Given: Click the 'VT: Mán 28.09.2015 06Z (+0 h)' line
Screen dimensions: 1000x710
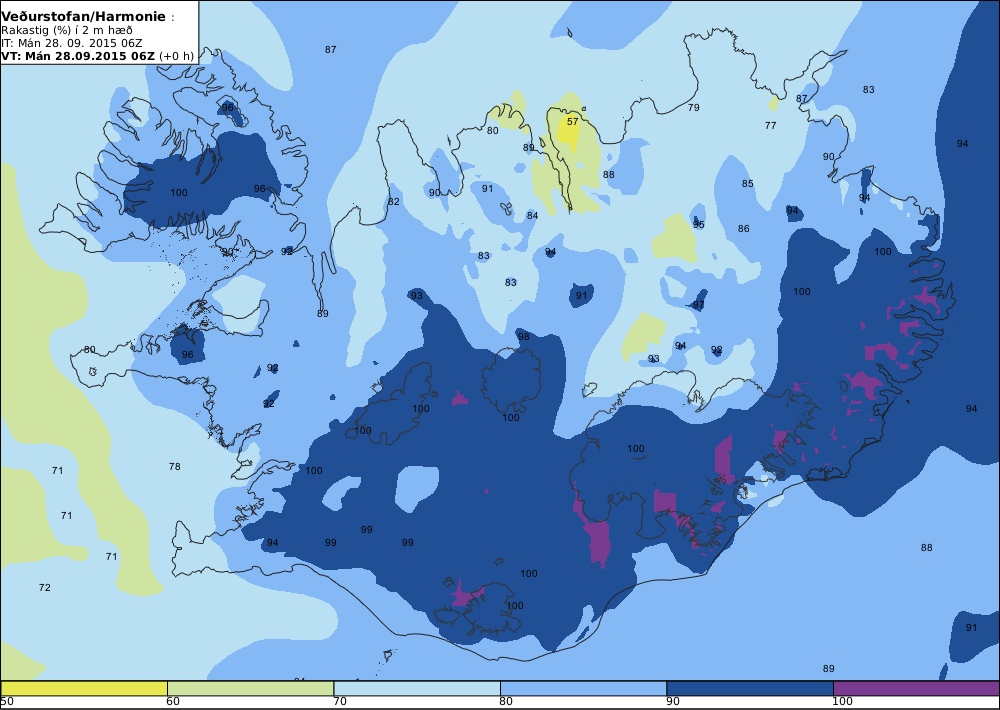Looking at the screenshot, I should coord(97,56).
